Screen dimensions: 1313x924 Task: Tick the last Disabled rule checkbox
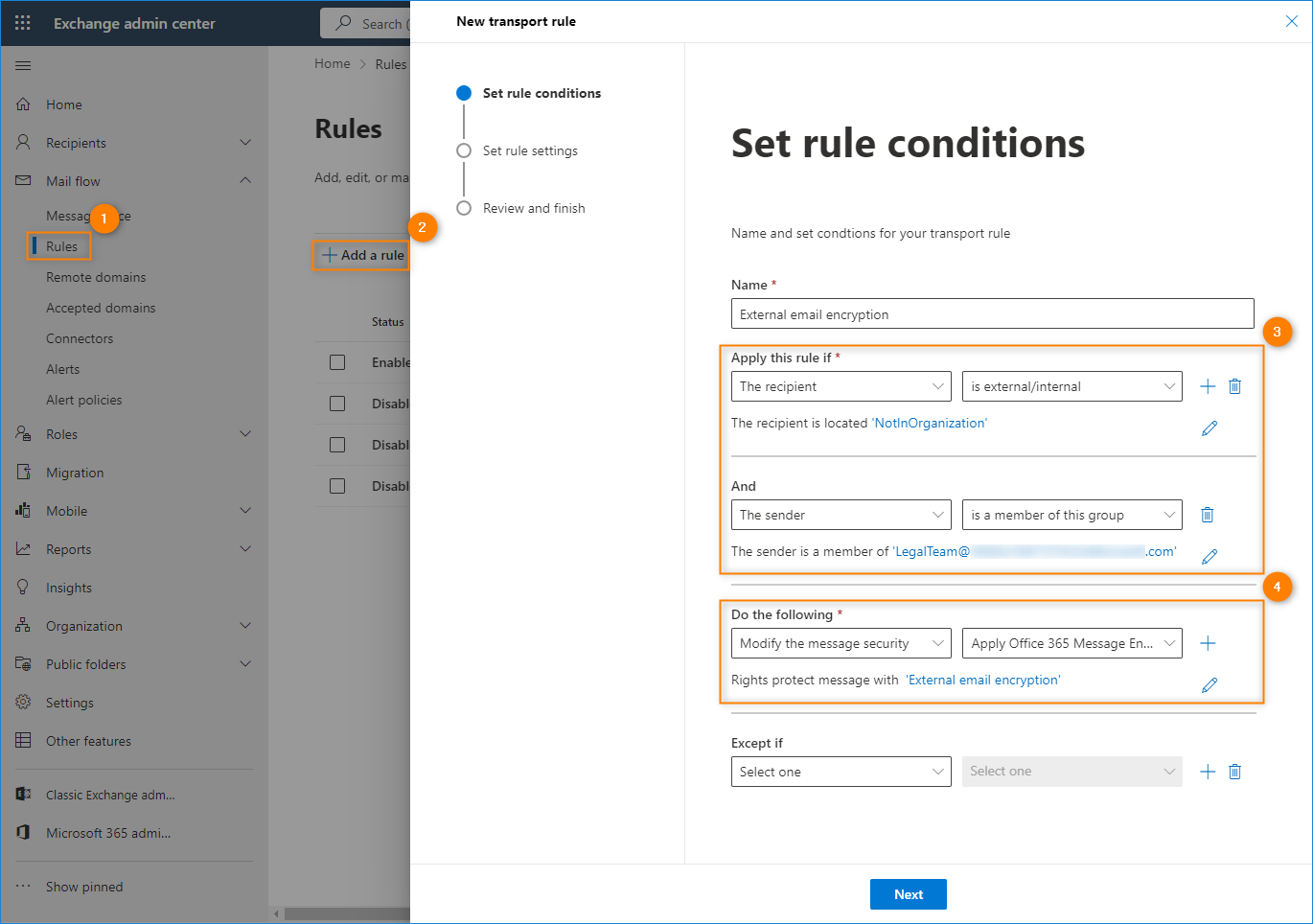337,486
